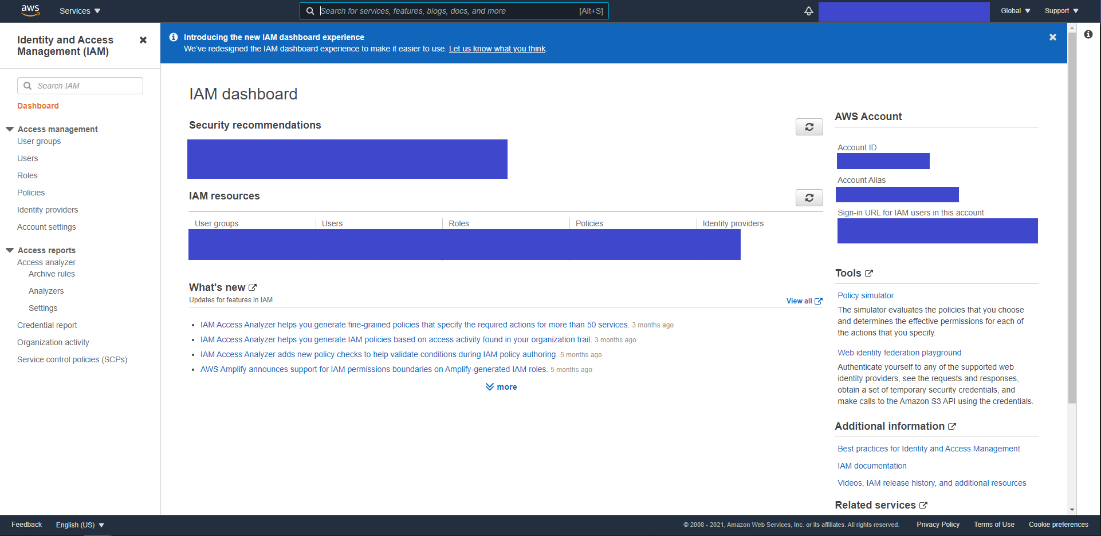Open the new policy checks announcement link
The image size is (1101, 536).
(378, 354)
